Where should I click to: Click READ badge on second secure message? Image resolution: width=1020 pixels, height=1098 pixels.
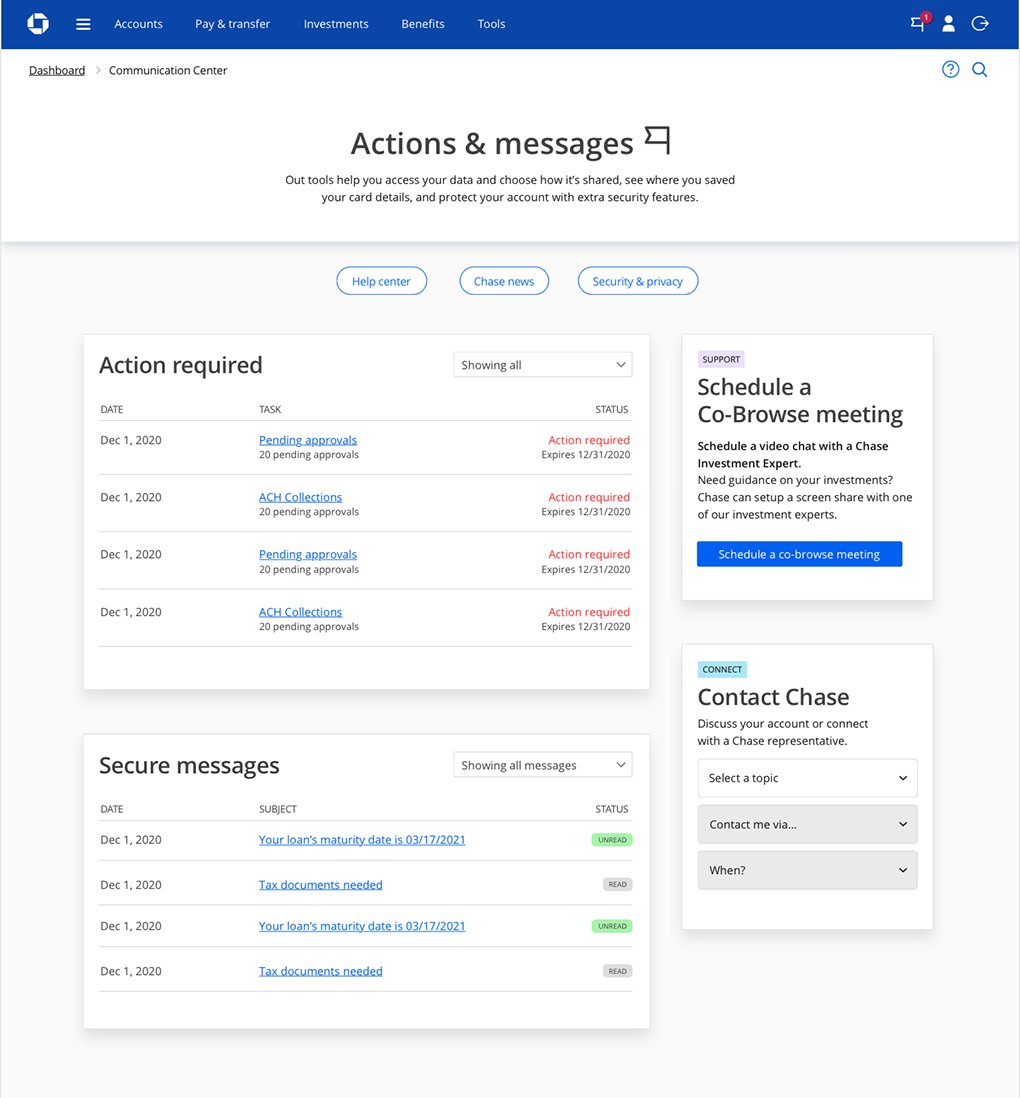(617, 884)
